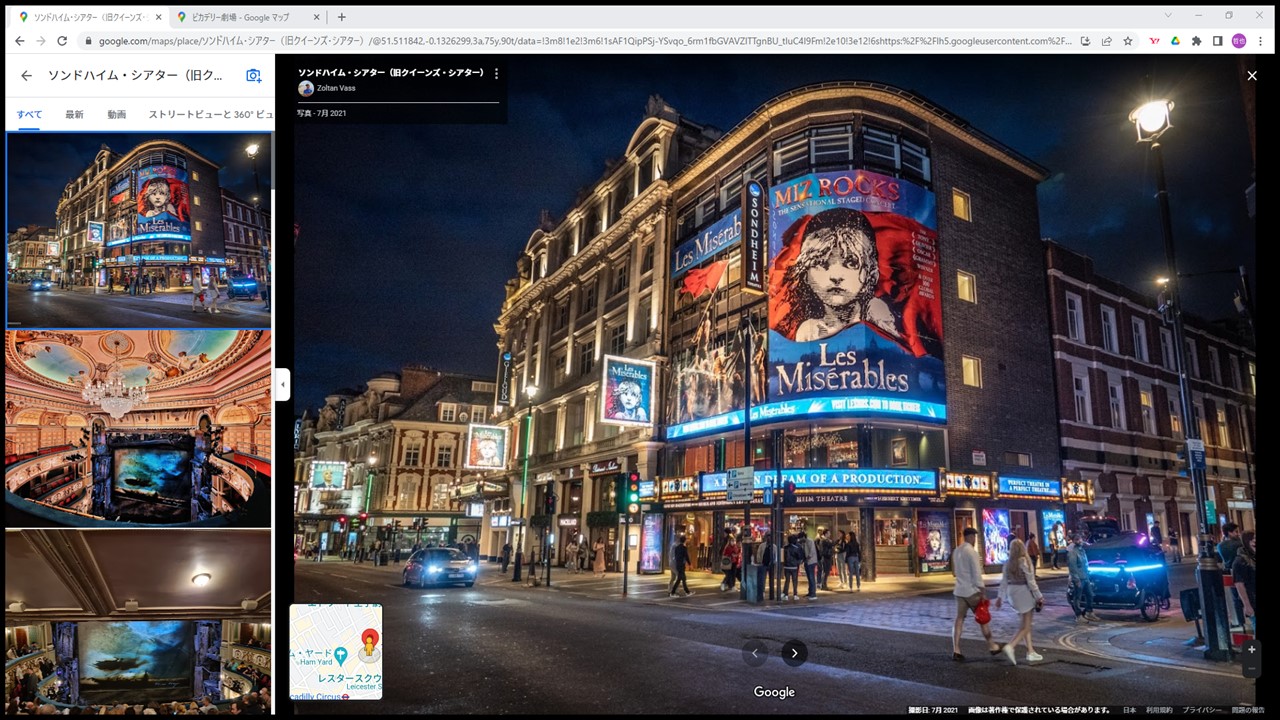Open the mini map thumbnail
1280x720 pixels.
click(x=336, y=651)
